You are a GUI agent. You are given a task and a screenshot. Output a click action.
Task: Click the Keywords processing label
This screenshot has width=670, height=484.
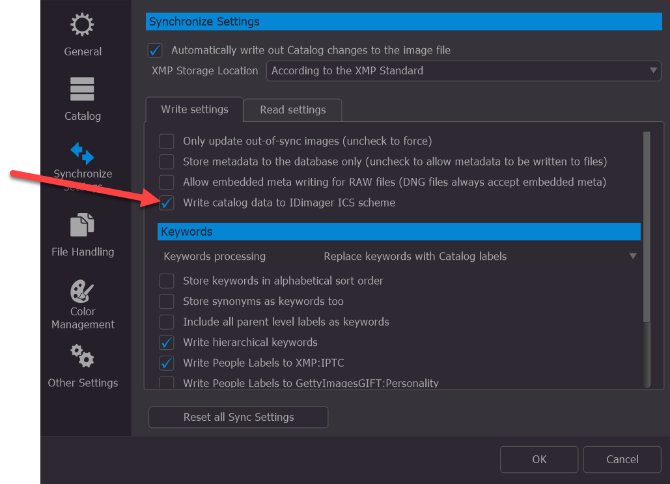click(x=215, y=256)
